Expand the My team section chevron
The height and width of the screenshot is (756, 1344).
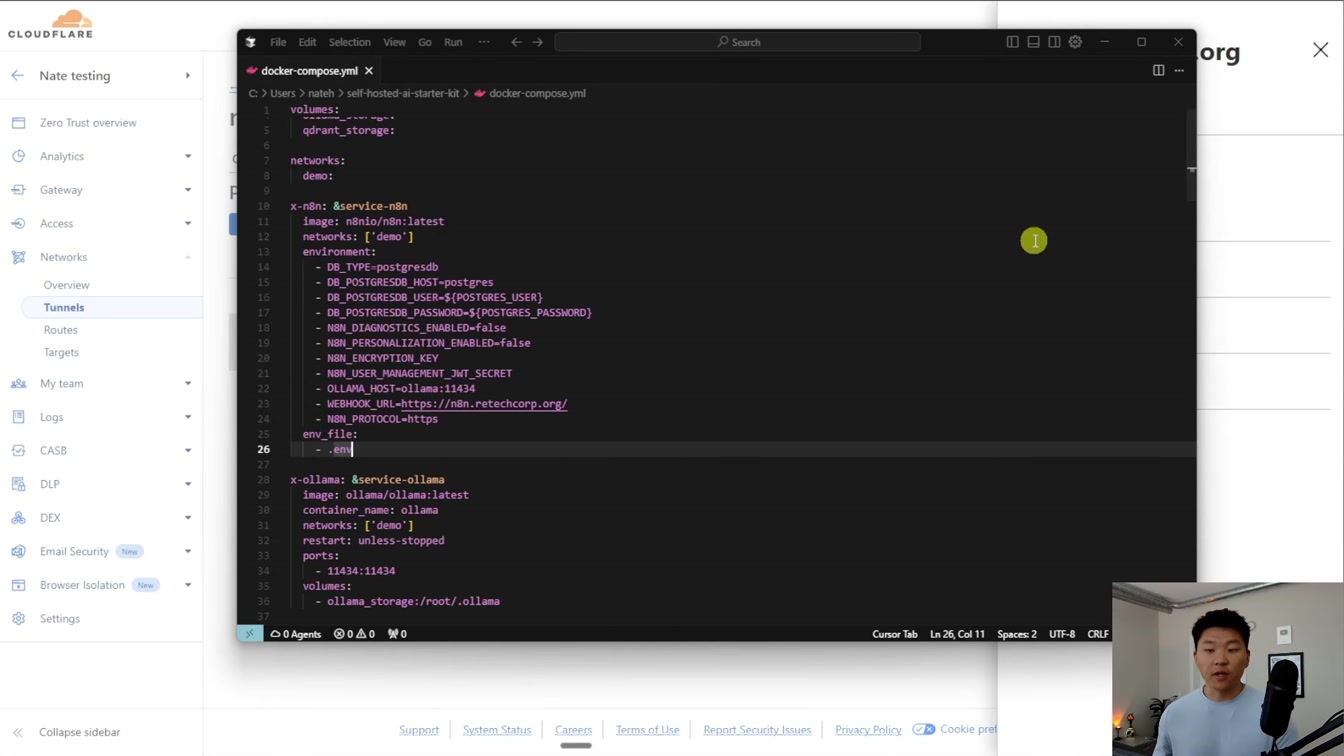(x=187, y=384)
